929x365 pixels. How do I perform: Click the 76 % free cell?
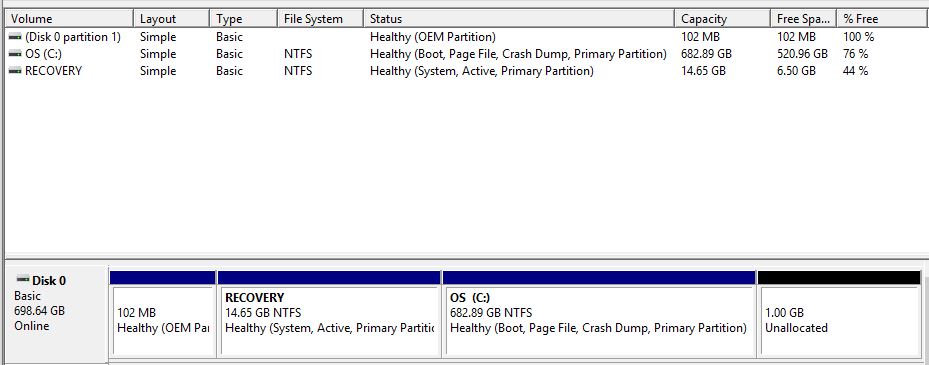(x=856, y=54)
